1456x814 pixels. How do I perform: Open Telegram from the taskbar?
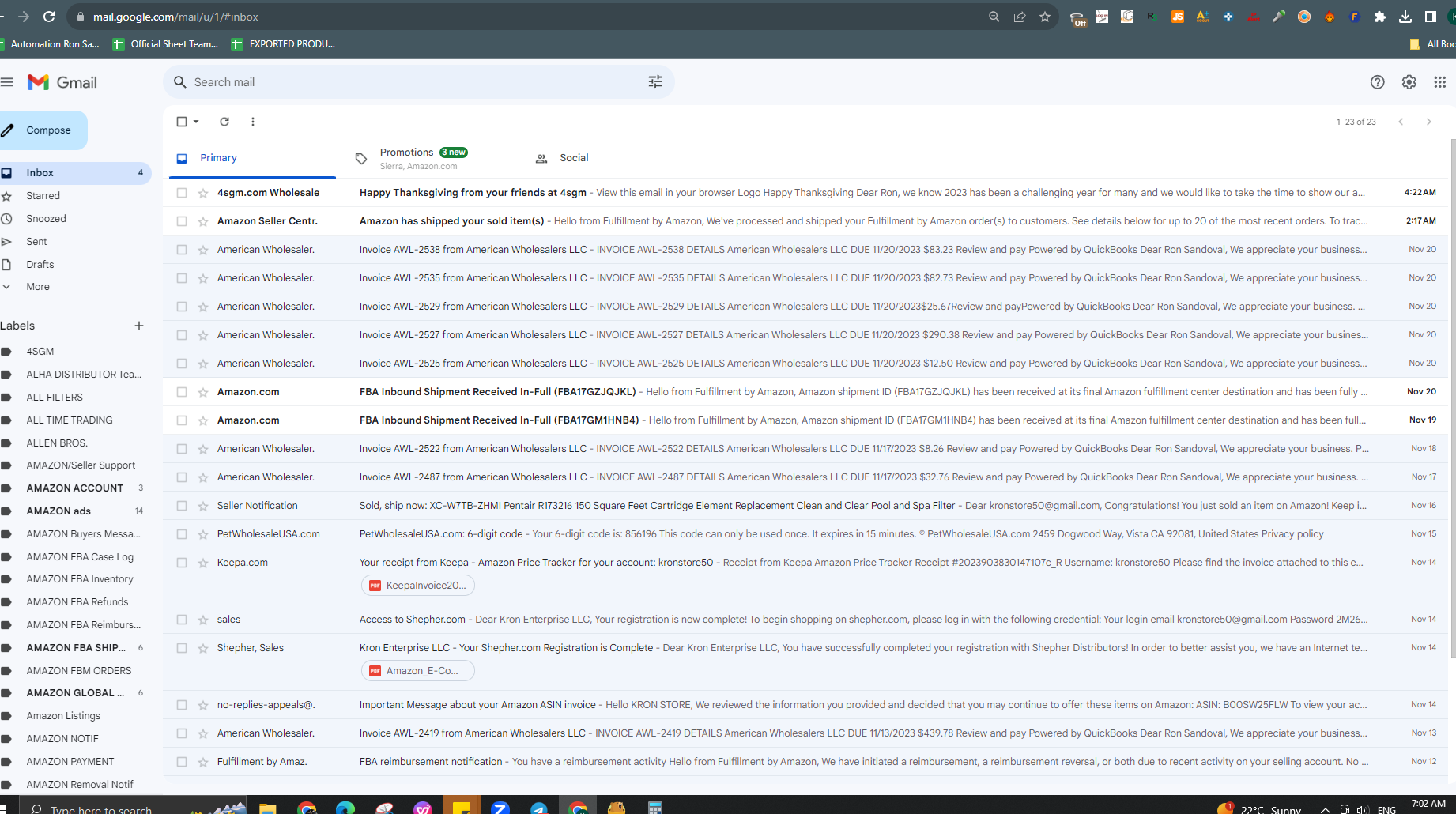[x=539, y=808]
